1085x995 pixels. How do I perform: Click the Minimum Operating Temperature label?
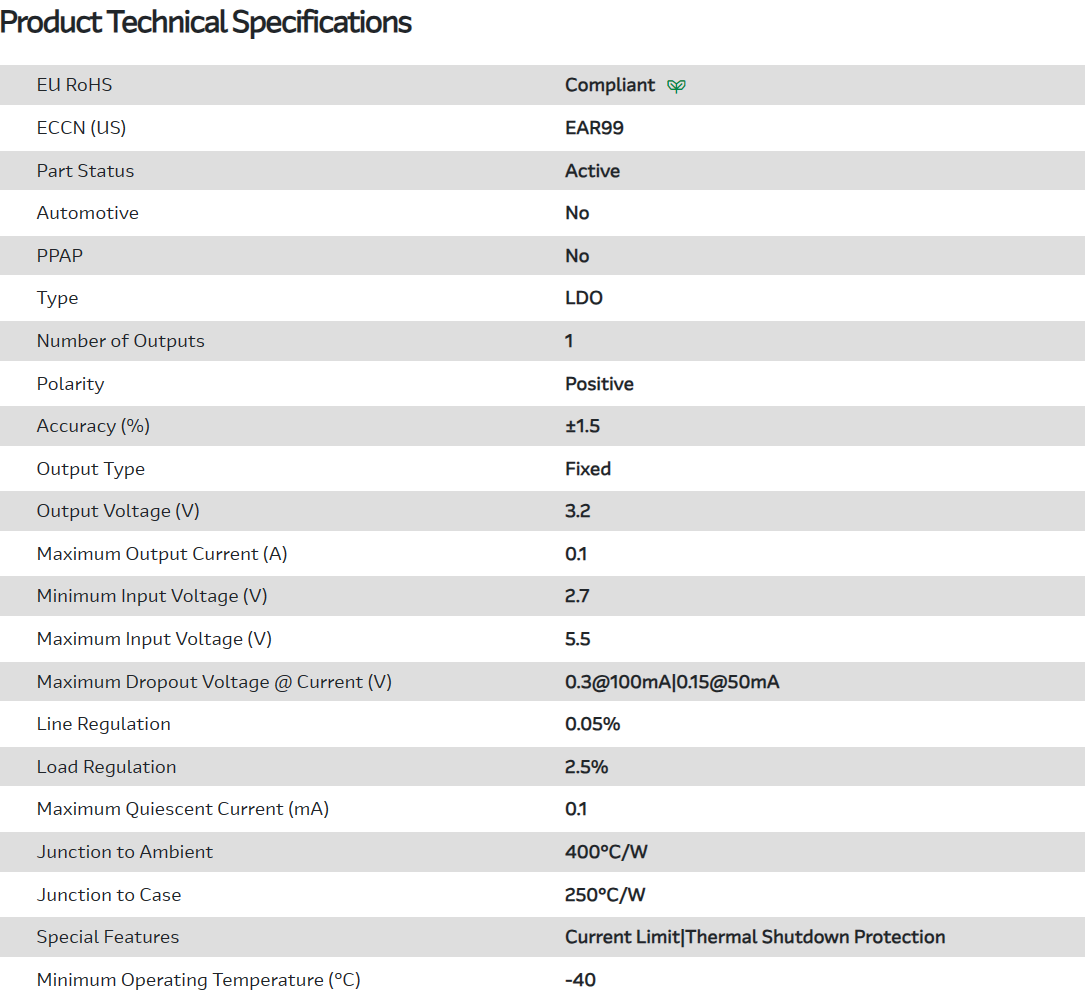[198, 980]
